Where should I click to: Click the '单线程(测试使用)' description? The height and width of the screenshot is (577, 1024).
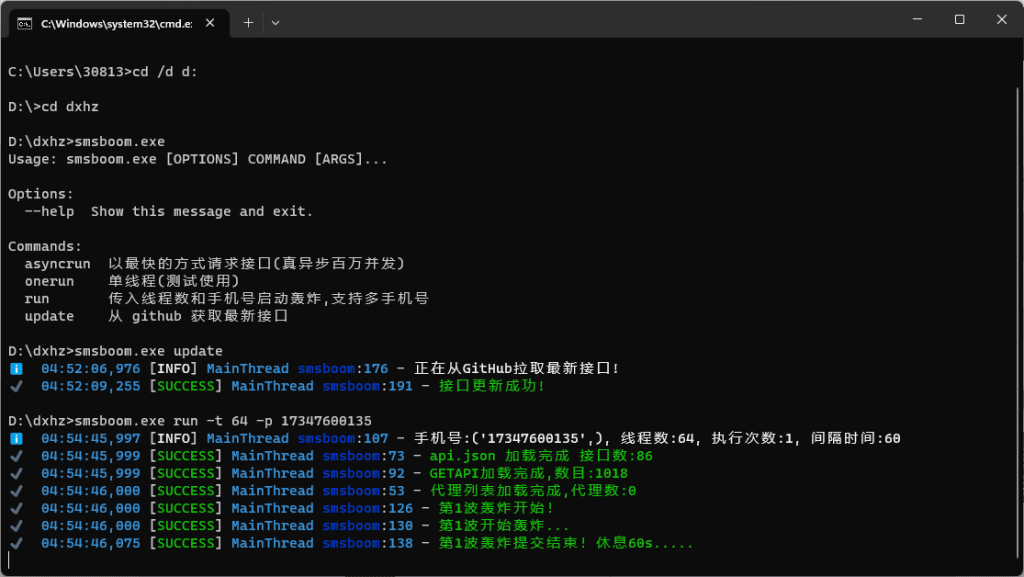click(x=174, y=281)
